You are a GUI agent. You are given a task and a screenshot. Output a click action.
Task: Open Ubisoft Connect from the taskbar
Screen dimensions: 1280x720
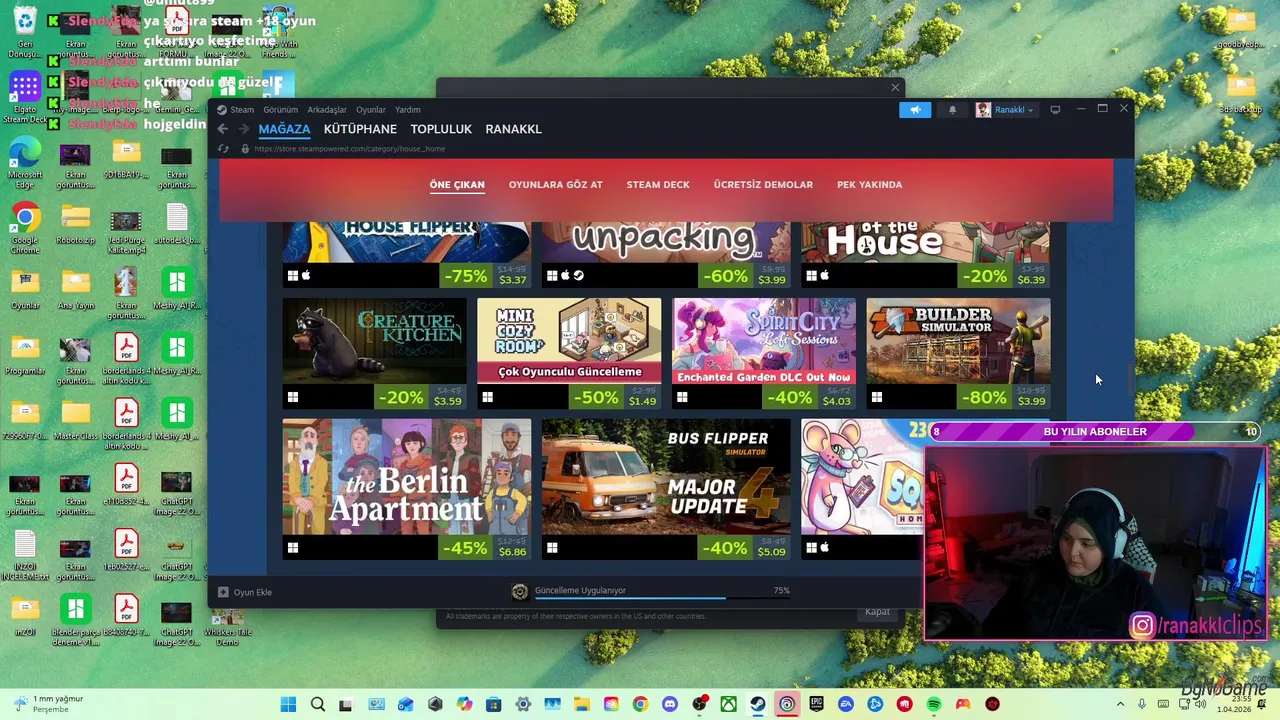(x=787, y=705)
